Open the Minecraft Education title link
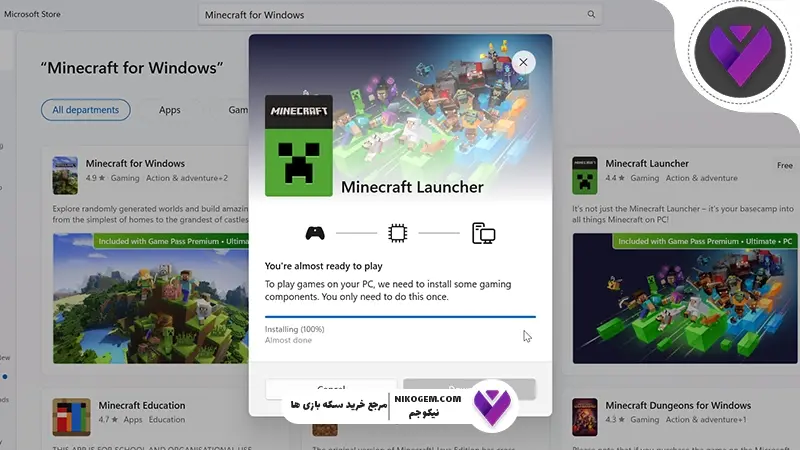Image resolution: width=800 pixels, height=450 pixels. [142, 405]
